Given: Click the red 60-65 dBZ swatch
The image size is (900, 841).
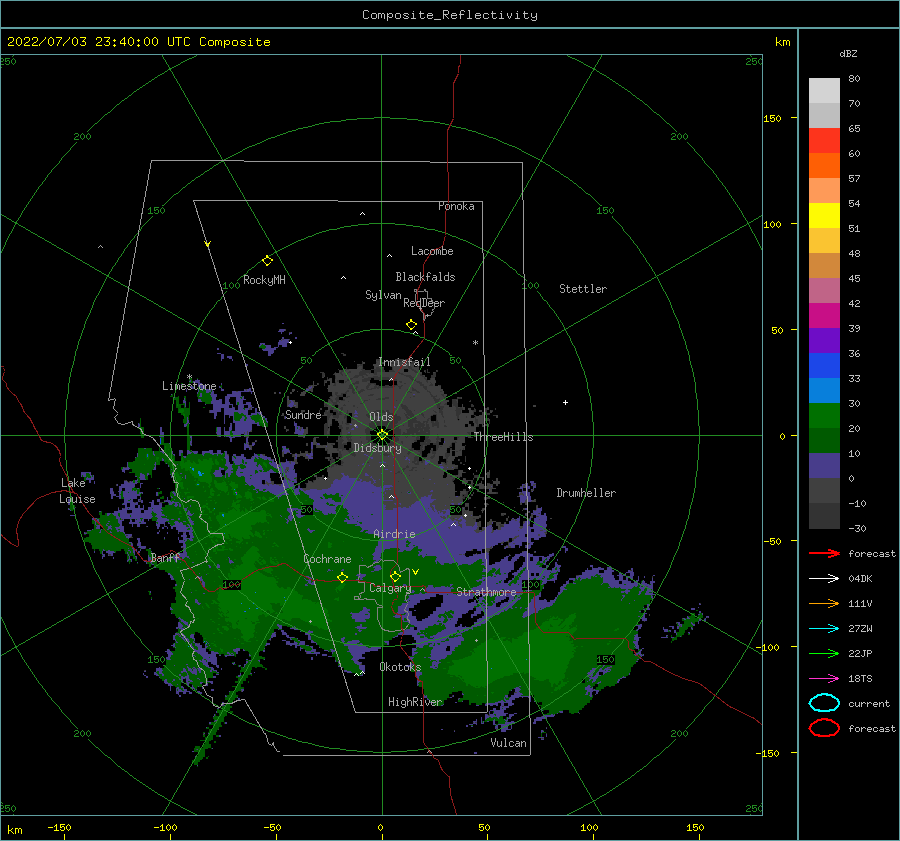Looking at the screenshot, I should [824, 141].
